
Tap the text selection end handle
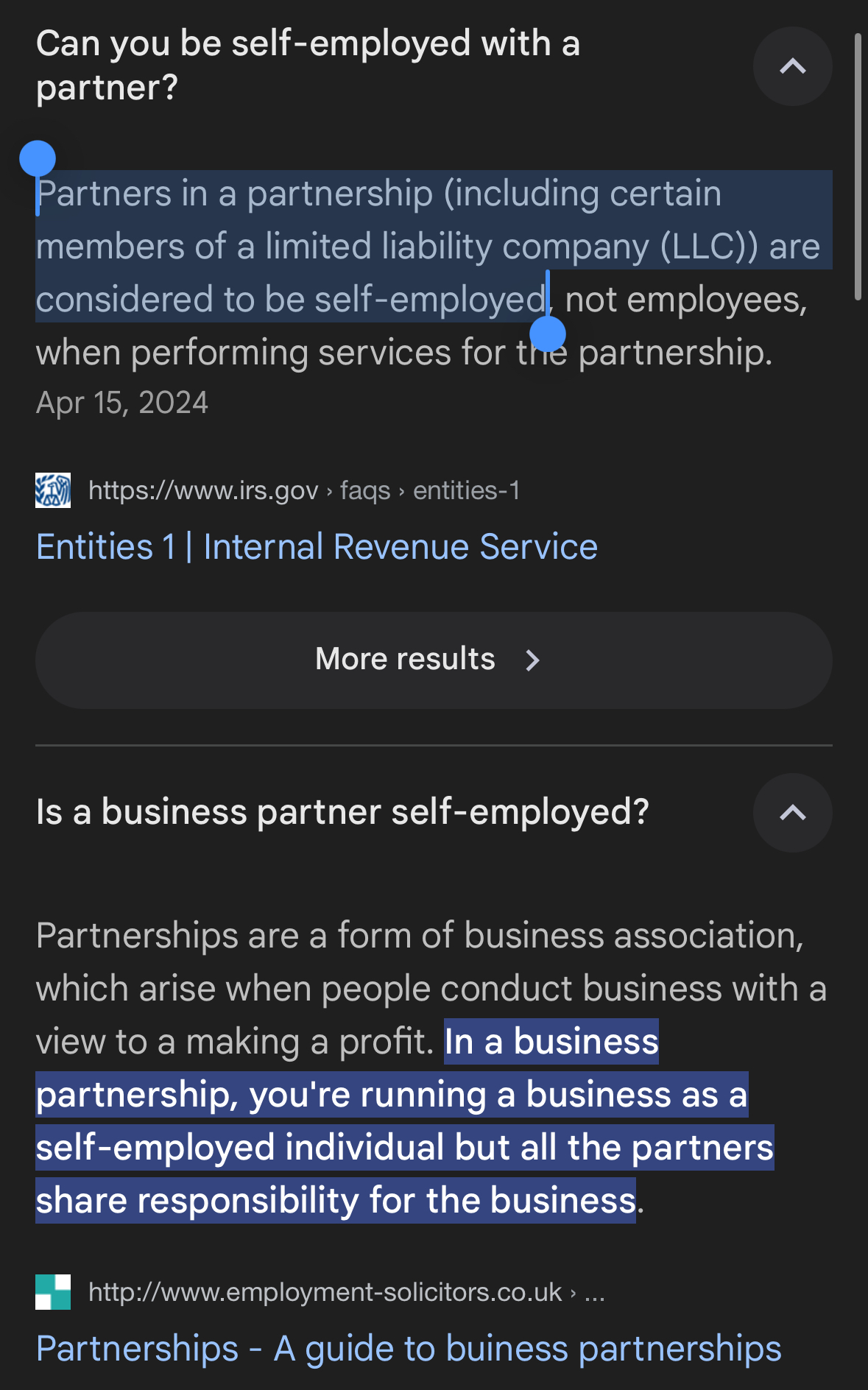tap(548, 334)
